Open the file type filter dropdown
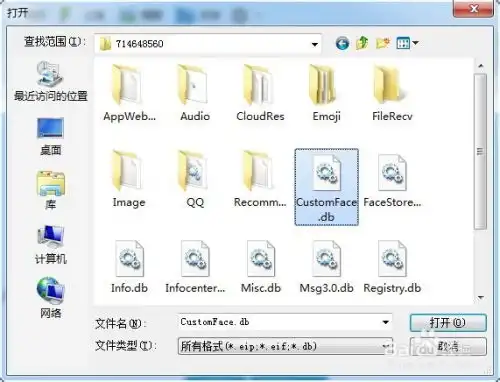 pyautogui.click(x=285, y=346)
